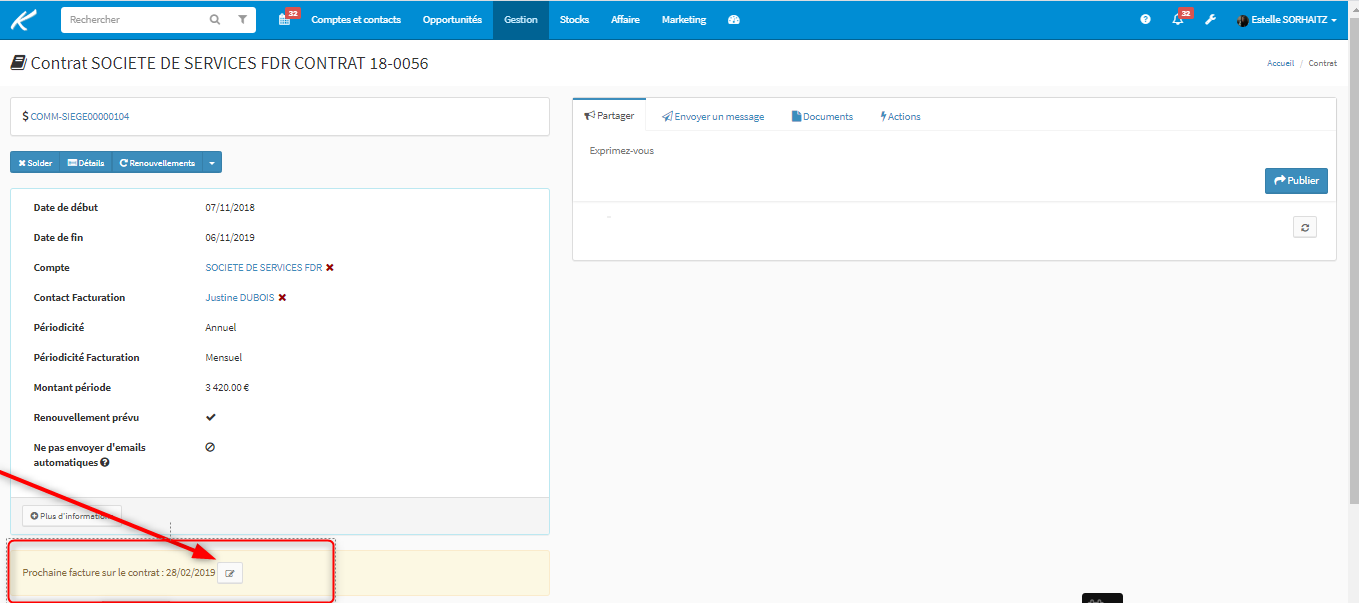Open the Affaire menu
The width and height of the screenshot is (1359, 603).
coord(625,20)
